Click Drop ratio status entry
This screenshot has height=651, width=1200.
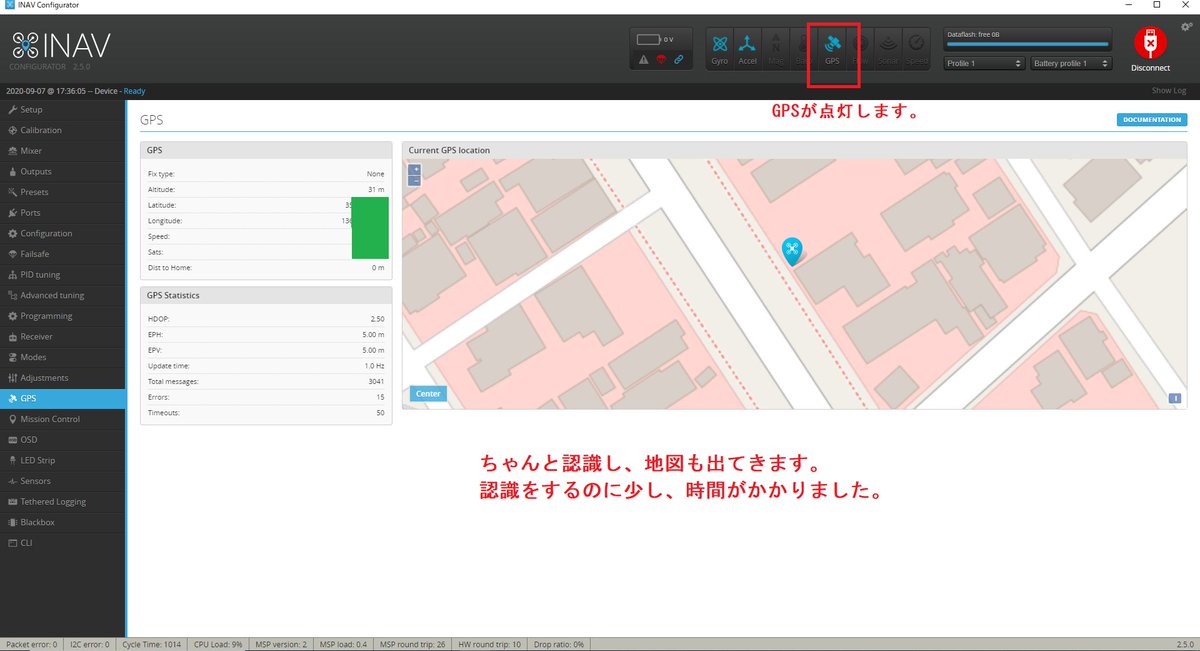coord(559,644)
